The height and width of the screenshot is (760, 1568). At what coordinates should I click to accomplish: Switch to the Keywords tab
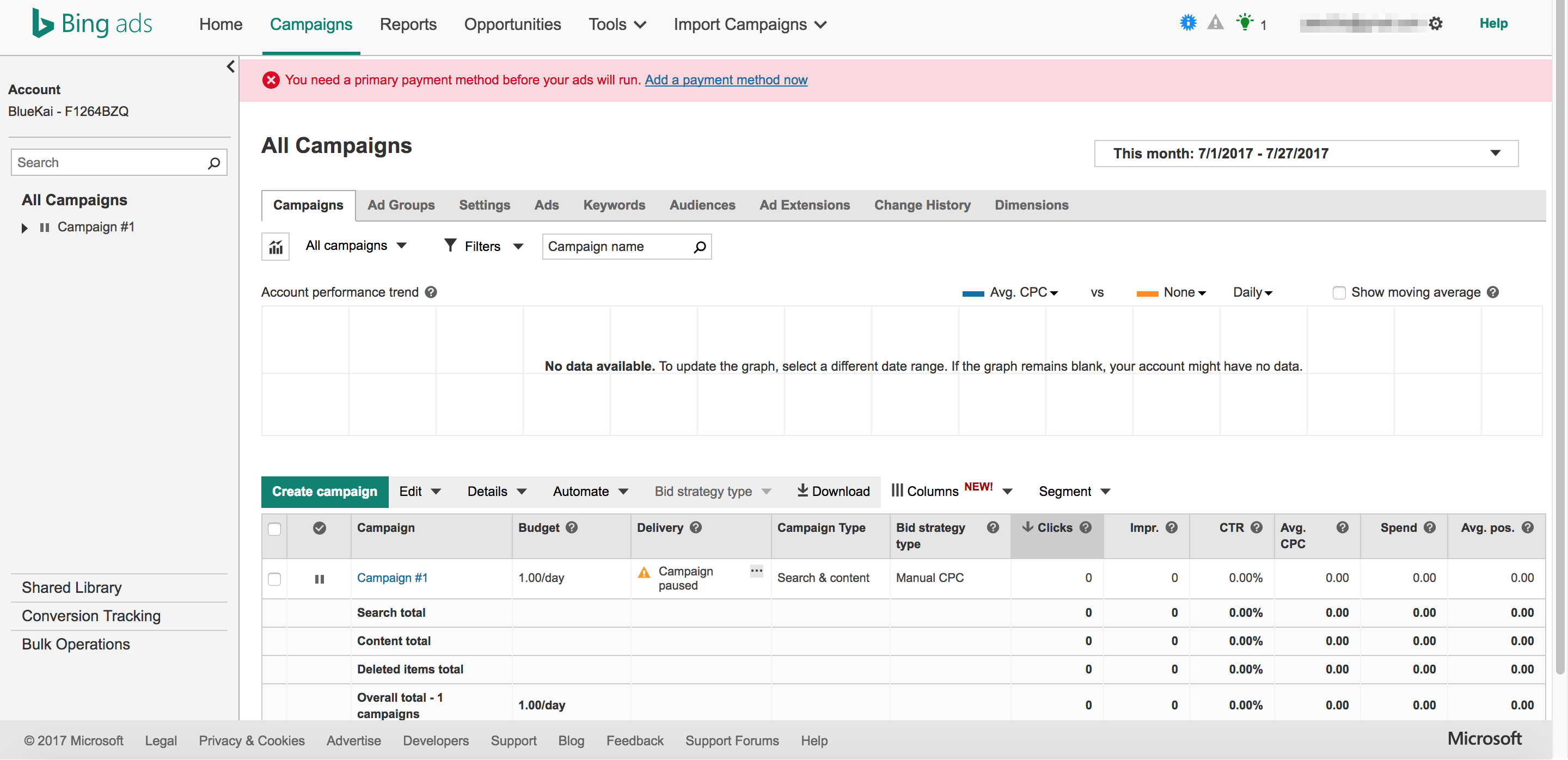[614, 205]
